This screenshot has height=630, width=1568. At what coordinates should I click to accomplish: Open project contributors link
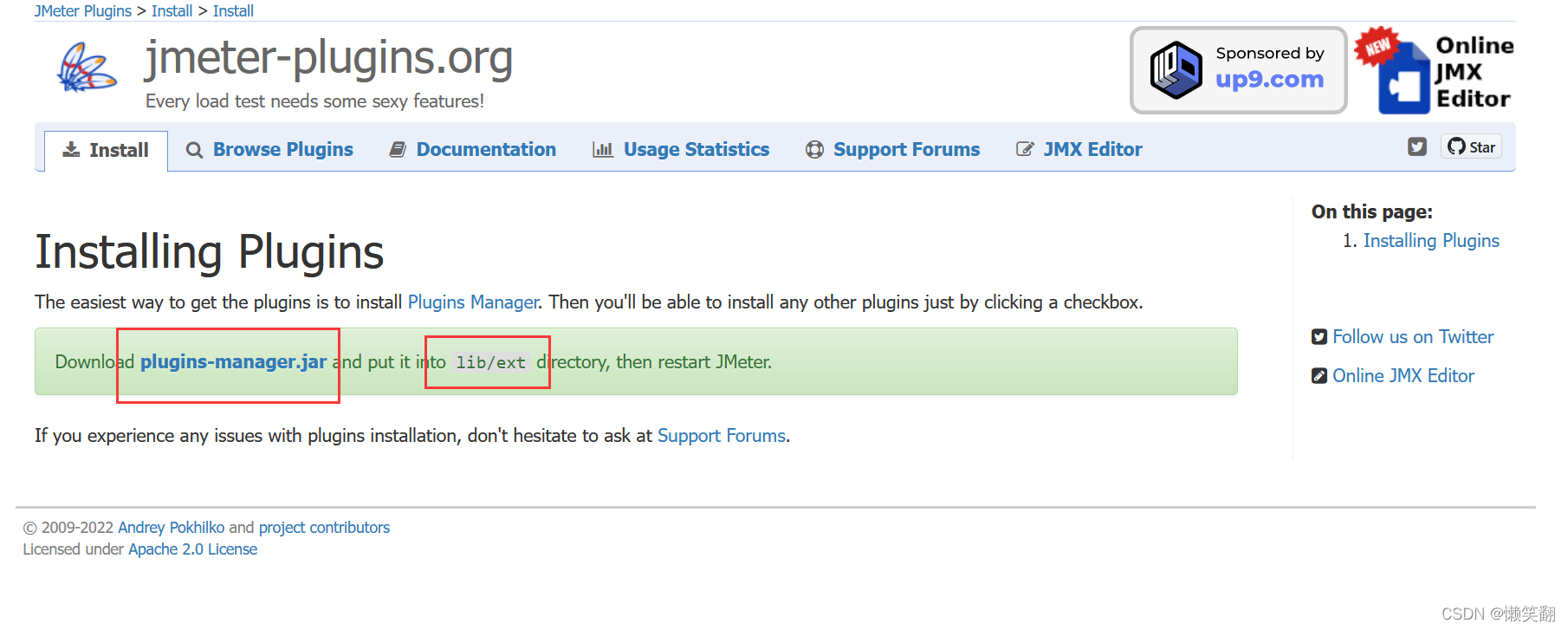[324, 528]
